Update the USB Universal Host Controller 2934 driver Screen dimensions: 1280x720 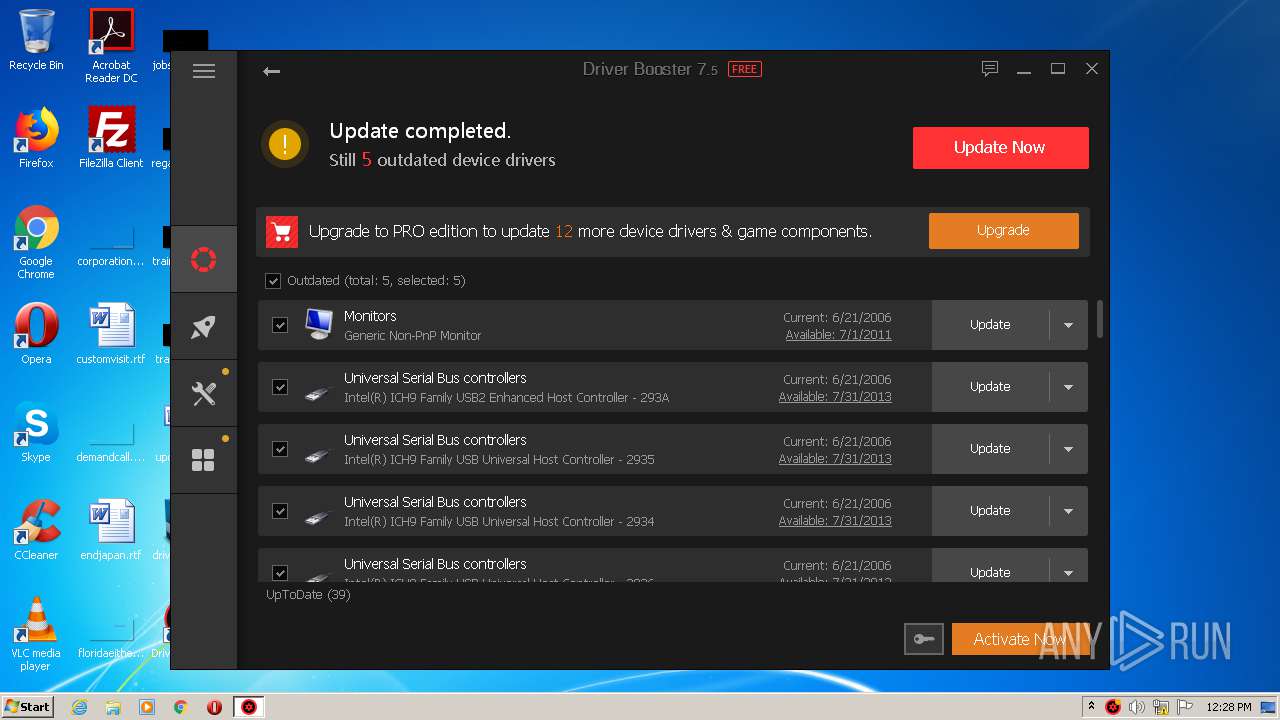(990, 511)
